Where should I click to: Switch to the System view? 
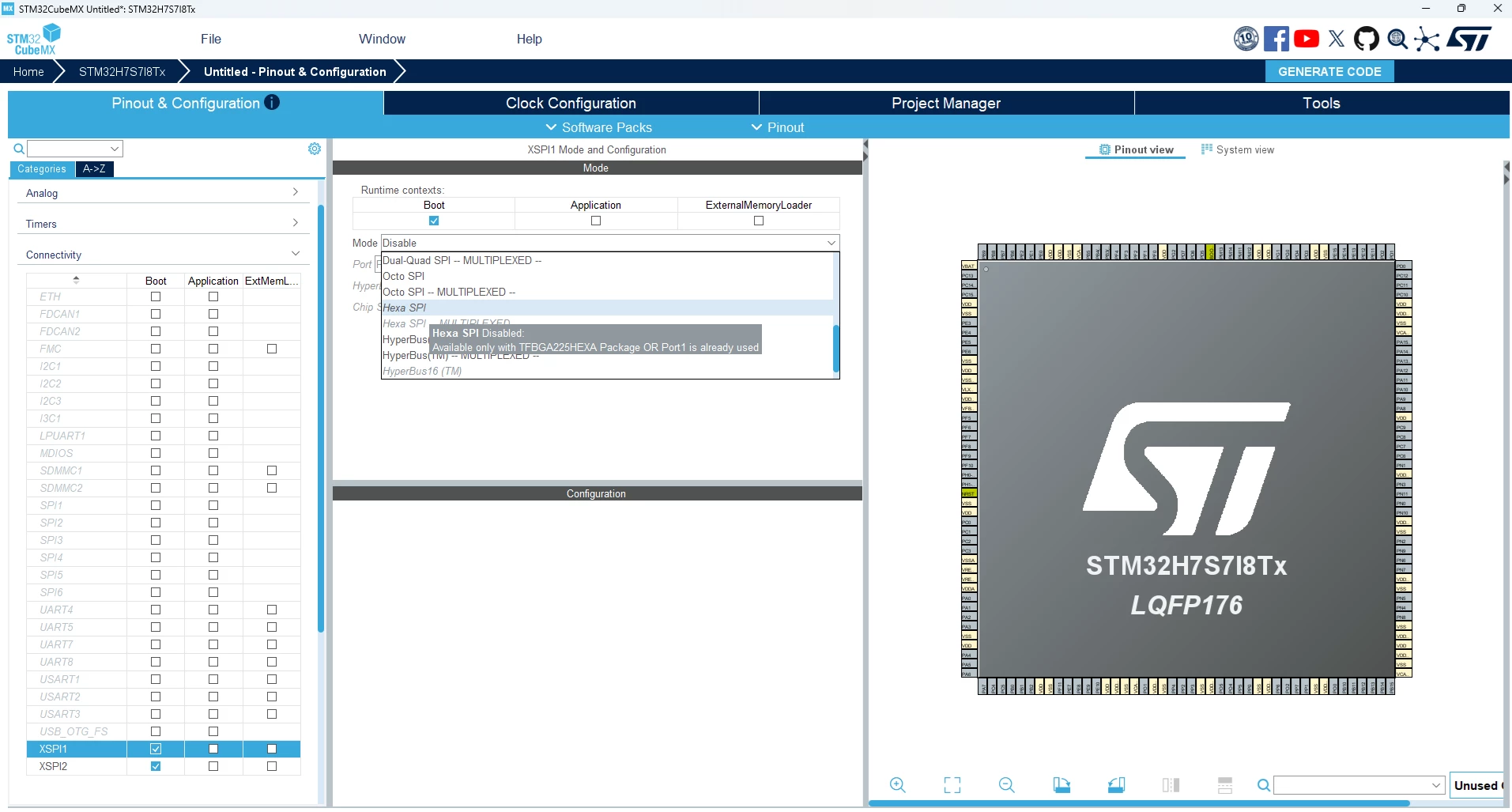click(1238, 149)
